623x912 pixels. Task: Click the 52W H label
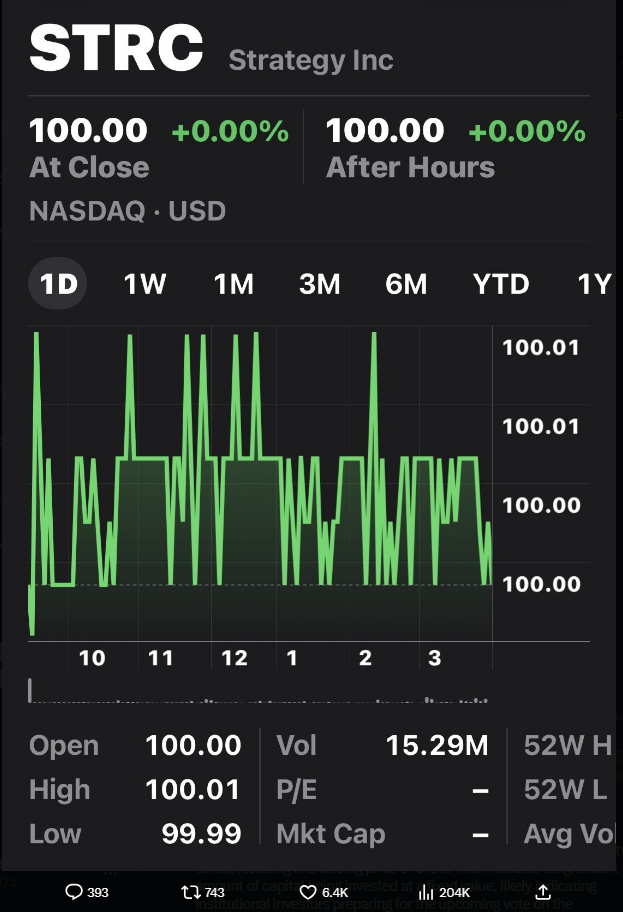(x=568, y=745)
